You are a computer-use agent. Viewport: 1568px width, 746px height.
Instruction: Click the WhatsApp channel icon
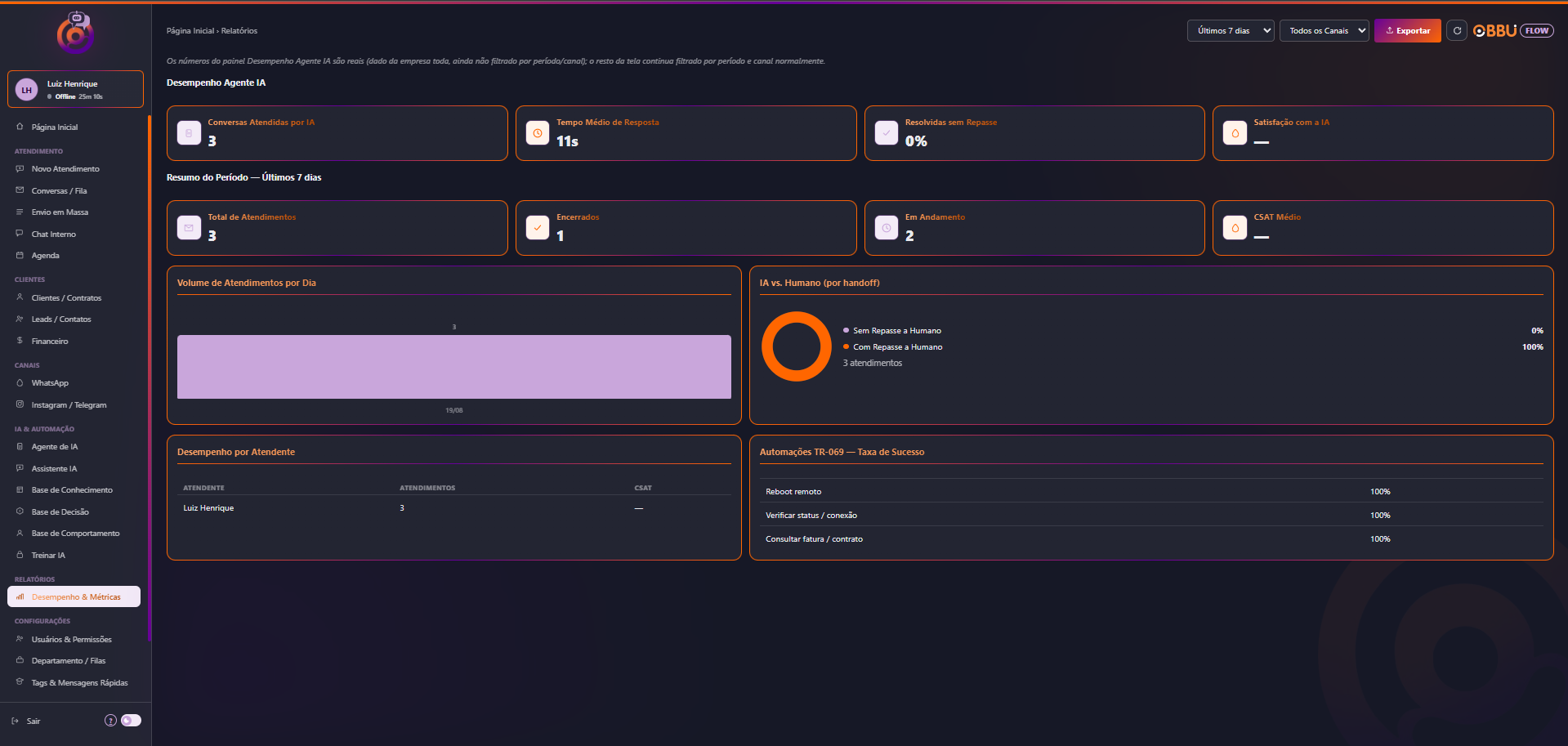click(20, 383)
